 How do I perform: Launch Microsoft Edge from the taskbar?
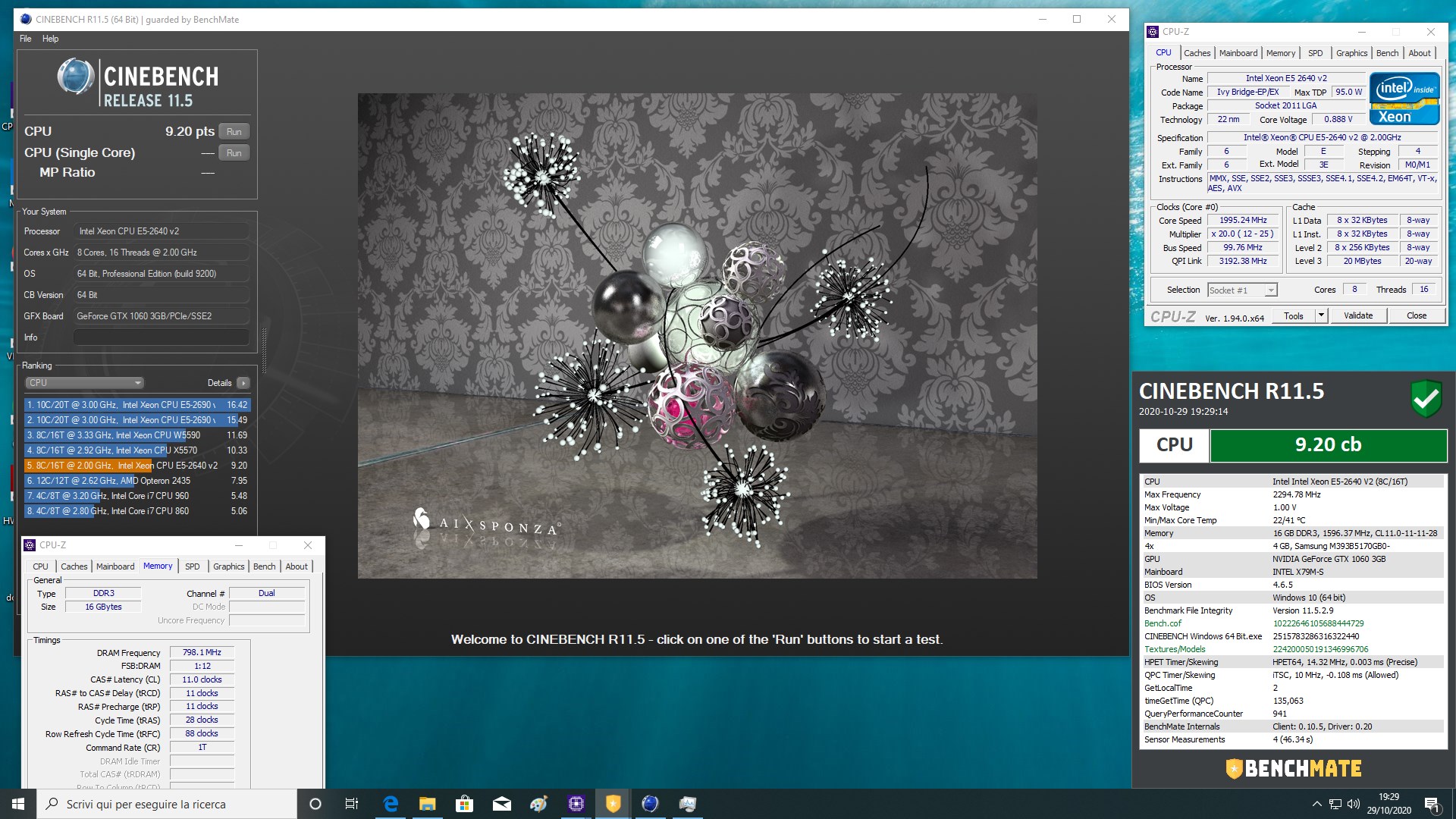[391, 804]
